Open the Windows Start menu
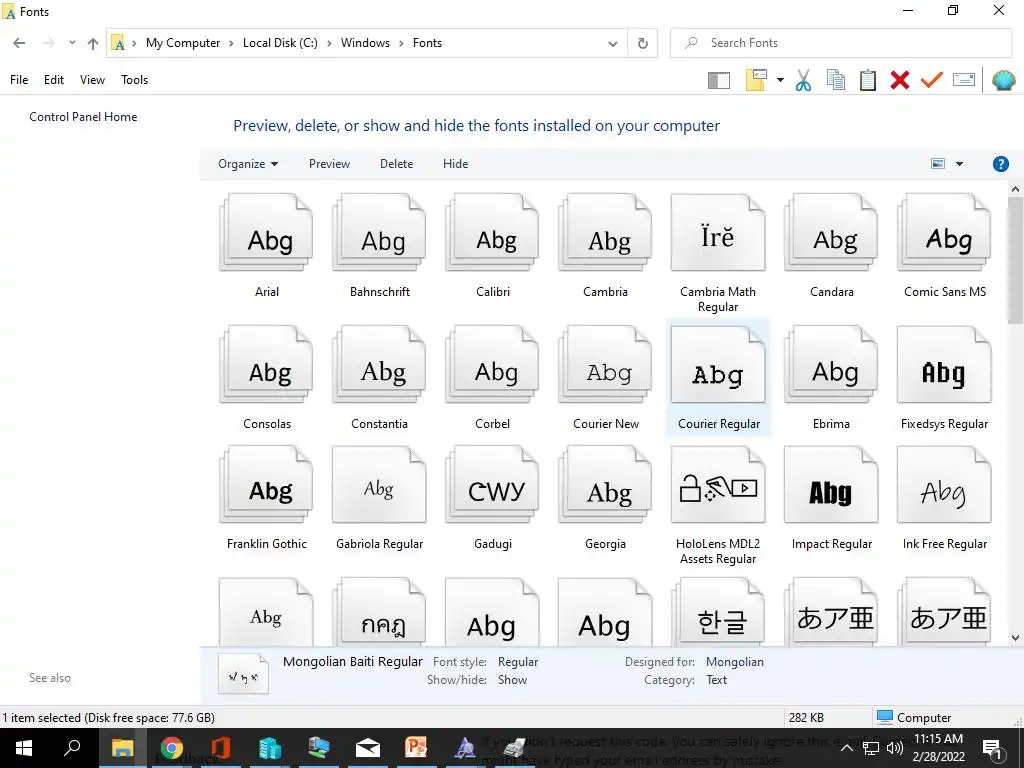1024x768 pixels. coord(24,748)
